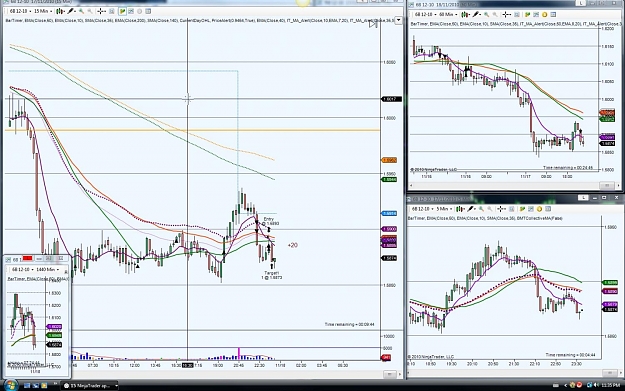
Task: Toggle crosshair cursor in 60 Min chart
Action: click(506, 14)
